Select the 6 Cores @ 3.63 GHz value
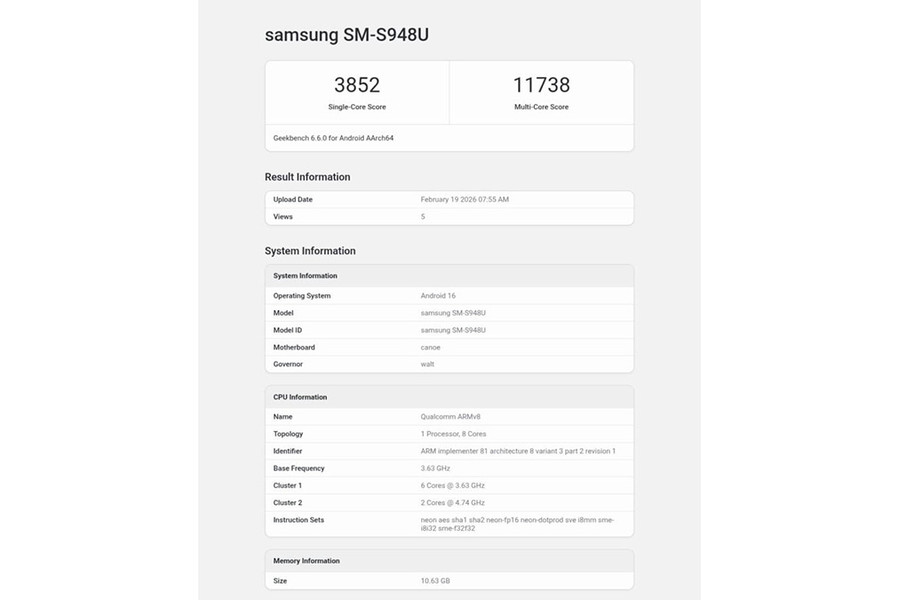Viewport: 900px width, 600px height. tap(453, 486)
